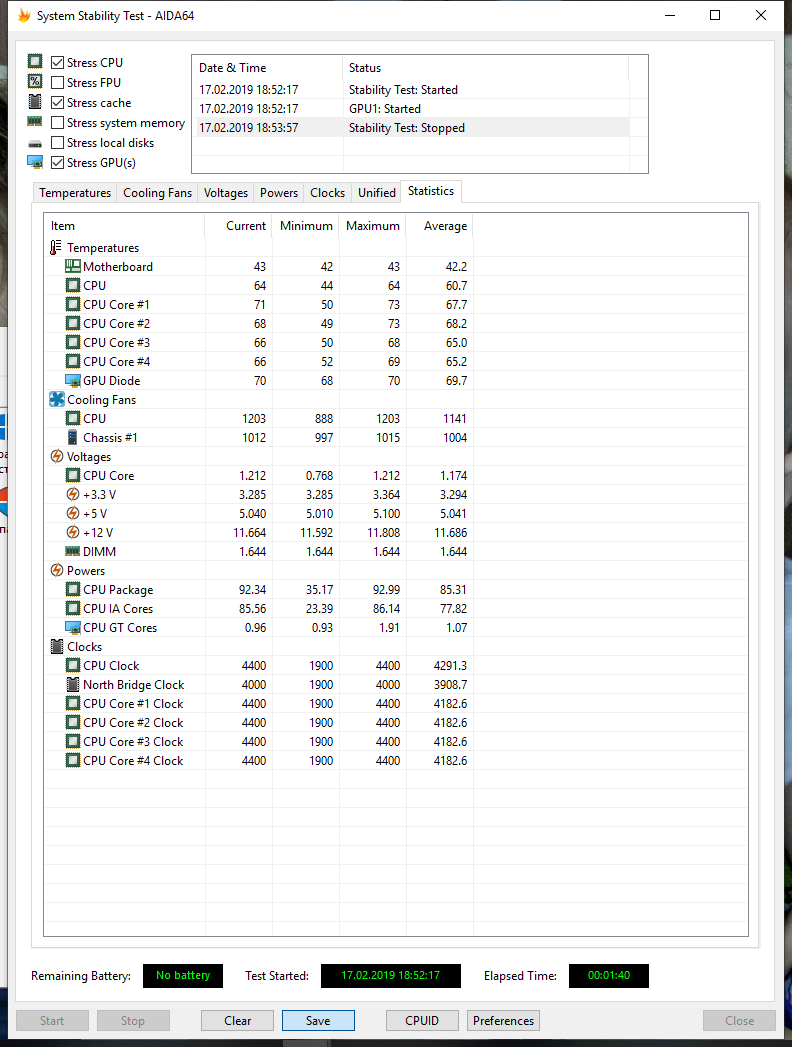Viewport: 792px width, 1047px height.
Task: Select the 'Stability Test: Stopped' log row
Action: [x=411, y=128]
